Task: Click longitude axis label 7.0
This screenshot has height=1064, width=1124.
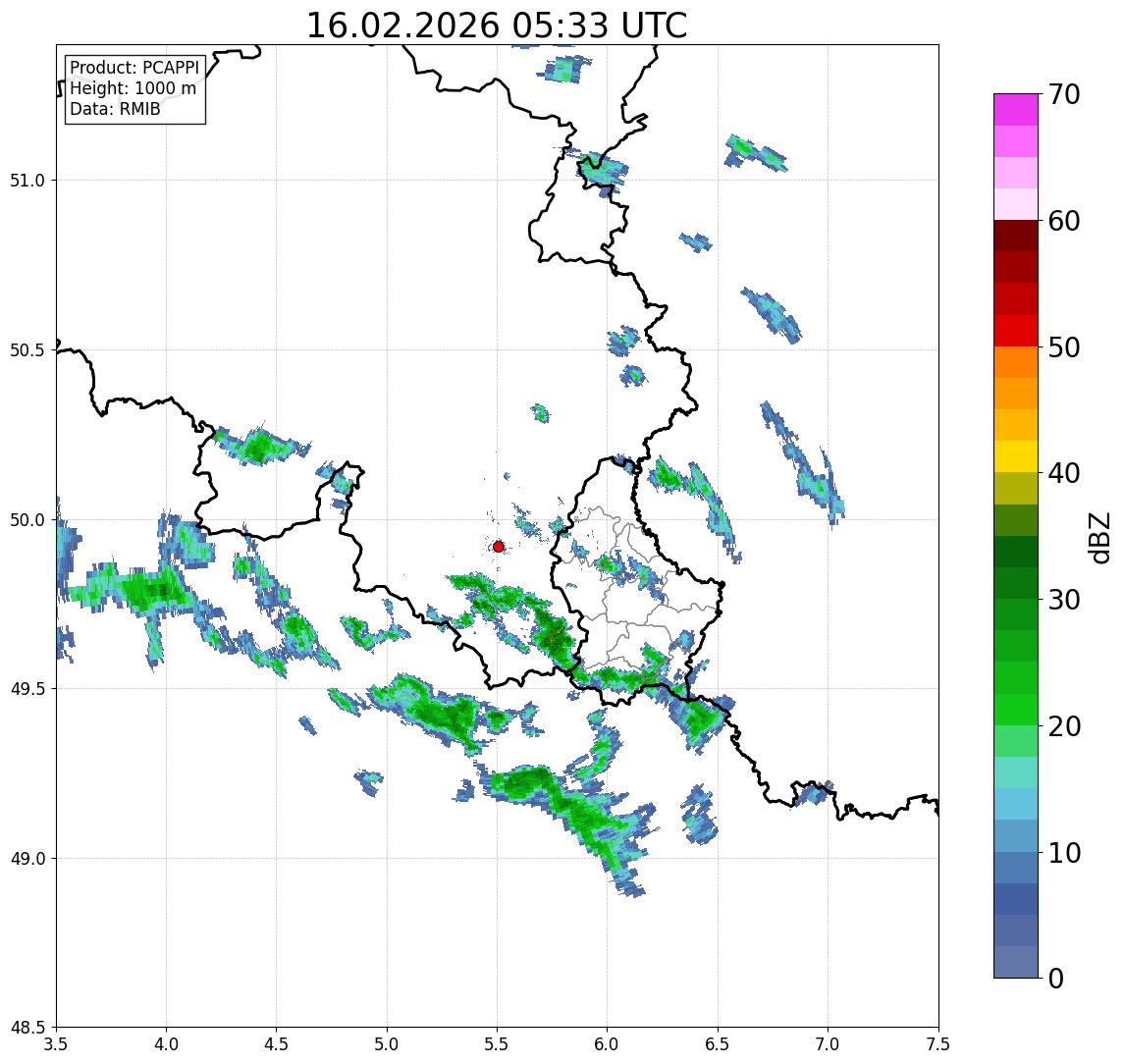Action: pos(829,1044)
